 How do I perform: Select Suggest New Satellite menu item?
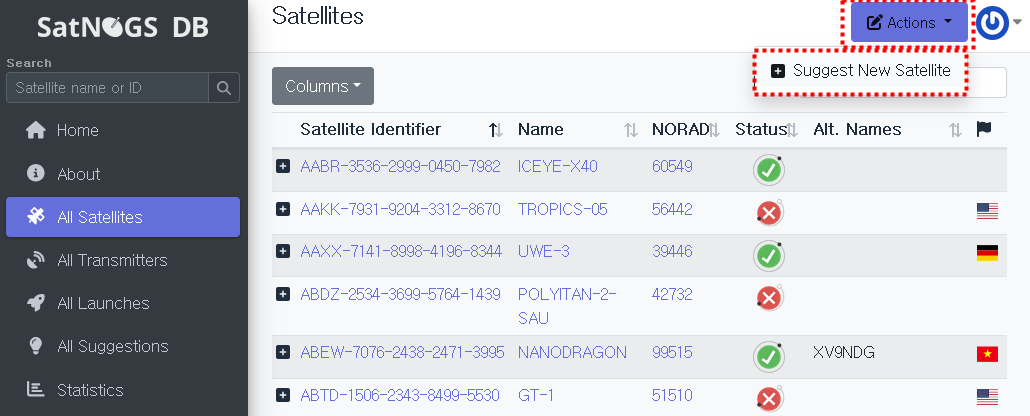point(860,71)
